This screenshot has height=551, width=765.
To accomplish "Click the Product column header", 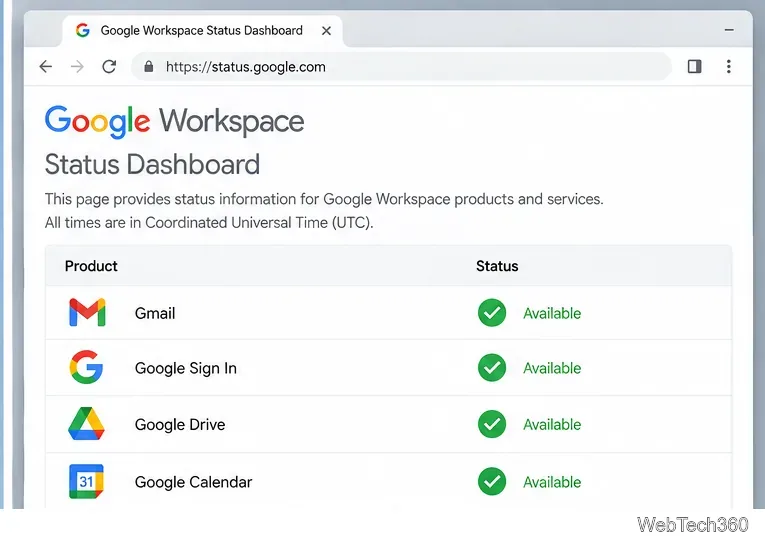I will click(x=91, y=266).
